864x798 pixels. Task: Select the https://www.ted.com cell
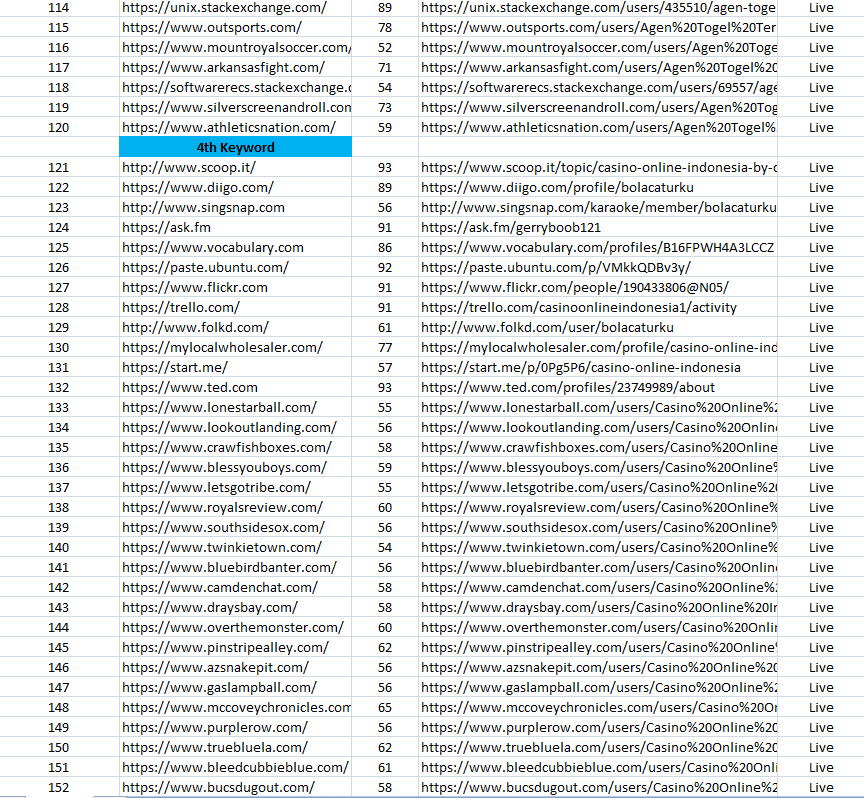235,387
